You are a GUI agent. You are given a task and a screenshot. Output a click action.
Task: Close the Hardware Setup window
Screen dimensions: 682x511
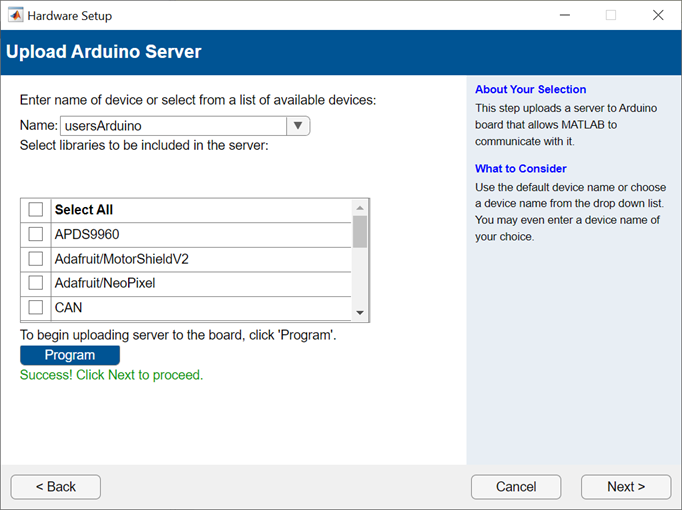[x=658, y=15]
